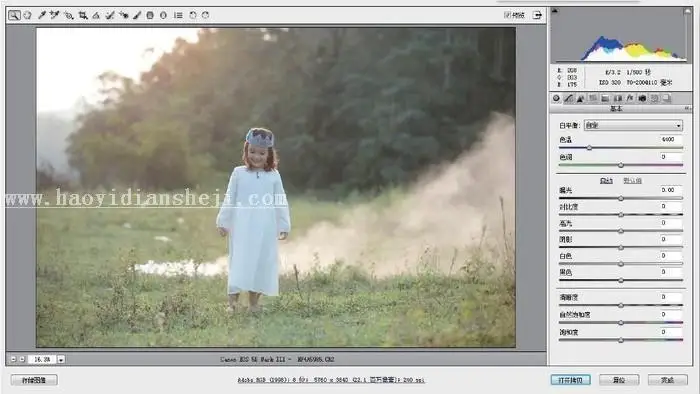
Task: Toggle highlight clipping warning in histogram
Action: (x=687, y=11)
